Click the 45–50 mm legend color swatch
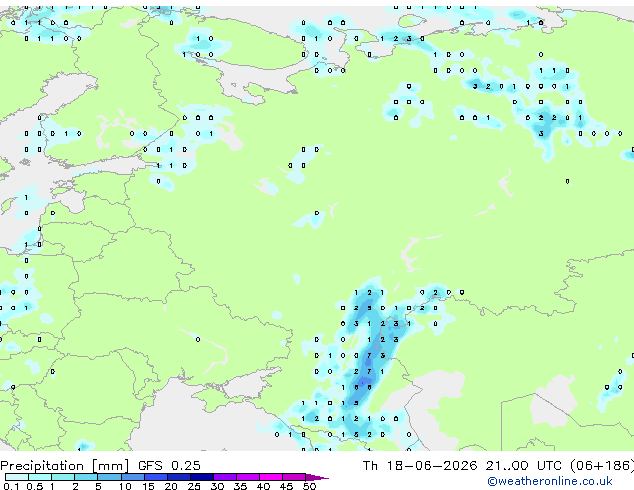 tap(294, 477)
